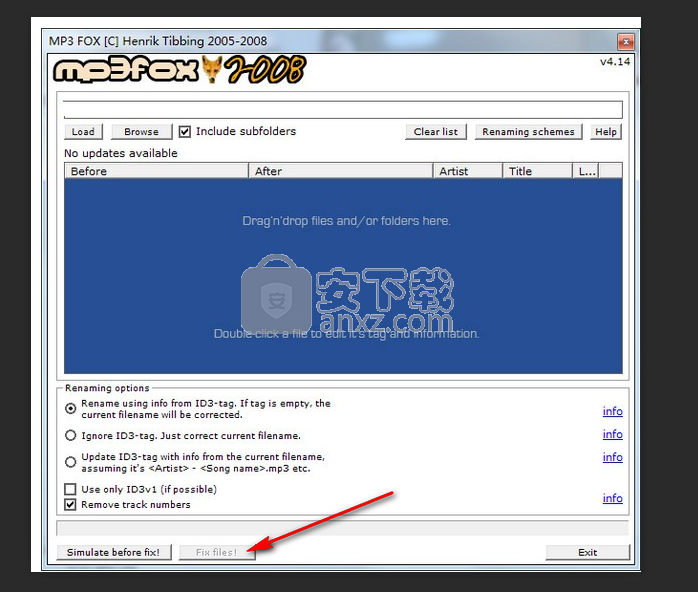
Task: Open info link for ID3-tag rename option
Action: (613, 411)
